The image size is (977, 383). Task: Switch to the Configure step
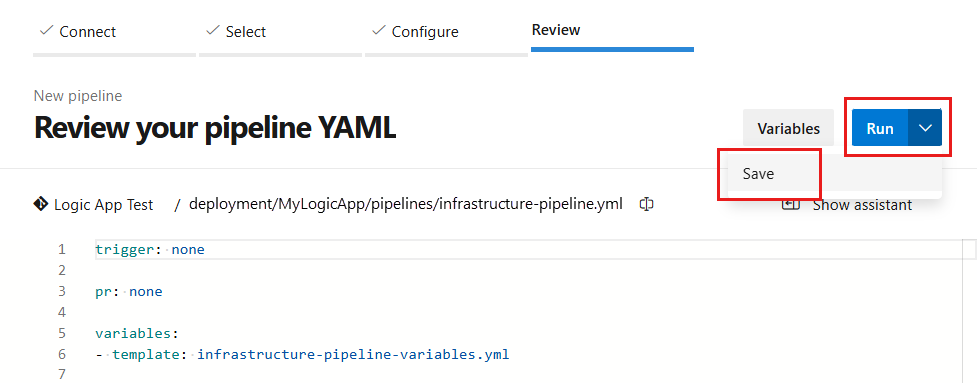[425, 31]
